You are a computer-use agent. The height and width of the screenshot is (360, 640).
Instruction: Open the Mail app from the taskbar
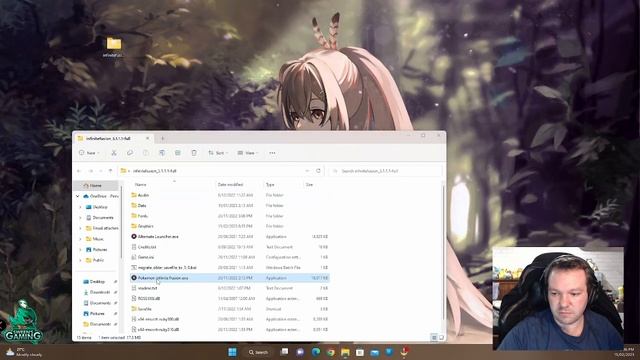click(x=375, y=352)
